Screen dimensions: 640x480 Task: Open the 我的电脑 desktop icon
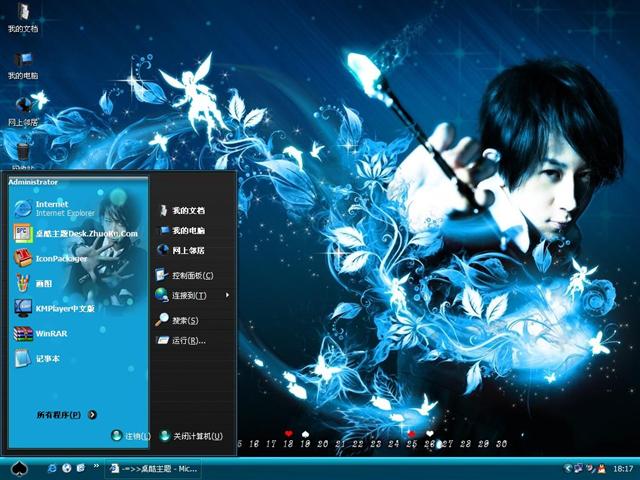pyautogui.click(x=23, y=65)
